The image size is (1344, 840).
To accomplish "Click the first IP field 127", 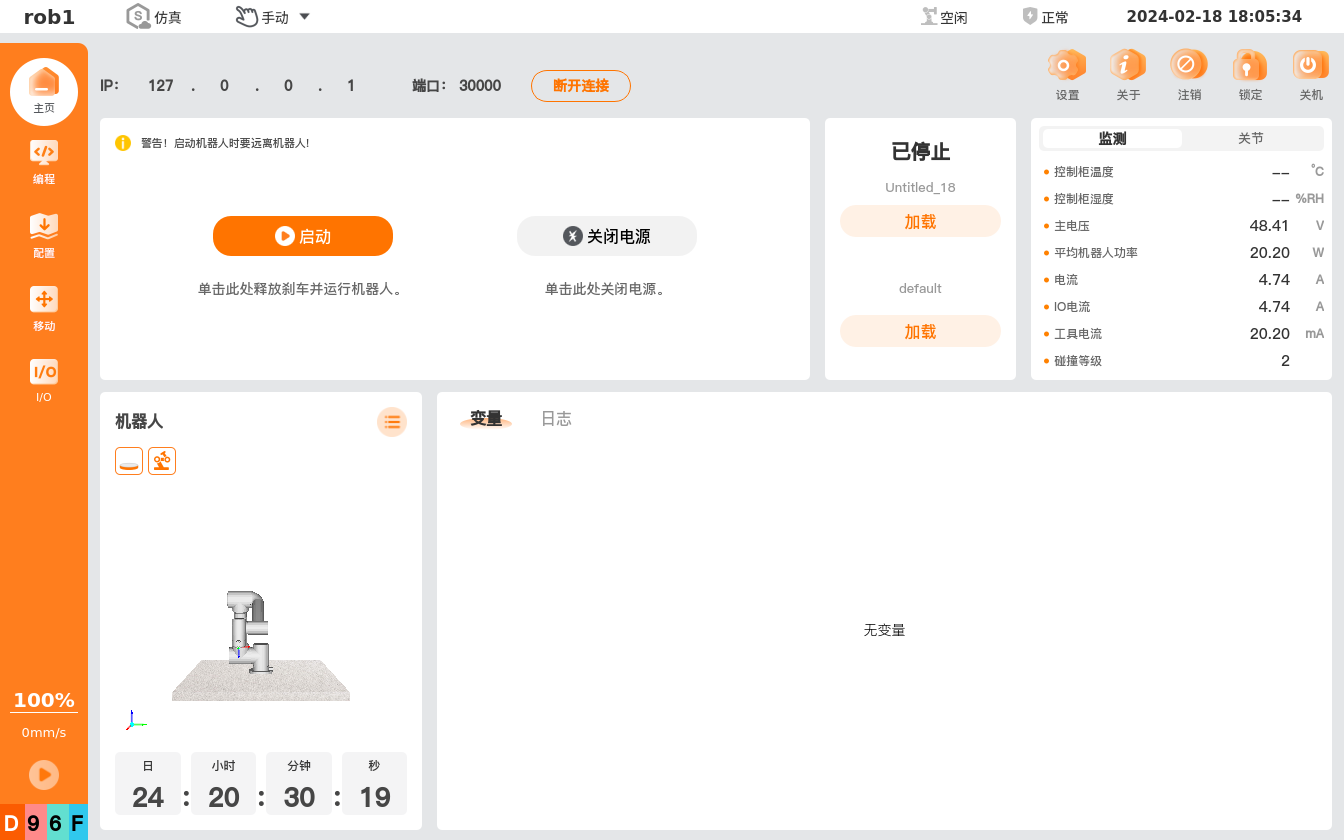I will point(161,86).
